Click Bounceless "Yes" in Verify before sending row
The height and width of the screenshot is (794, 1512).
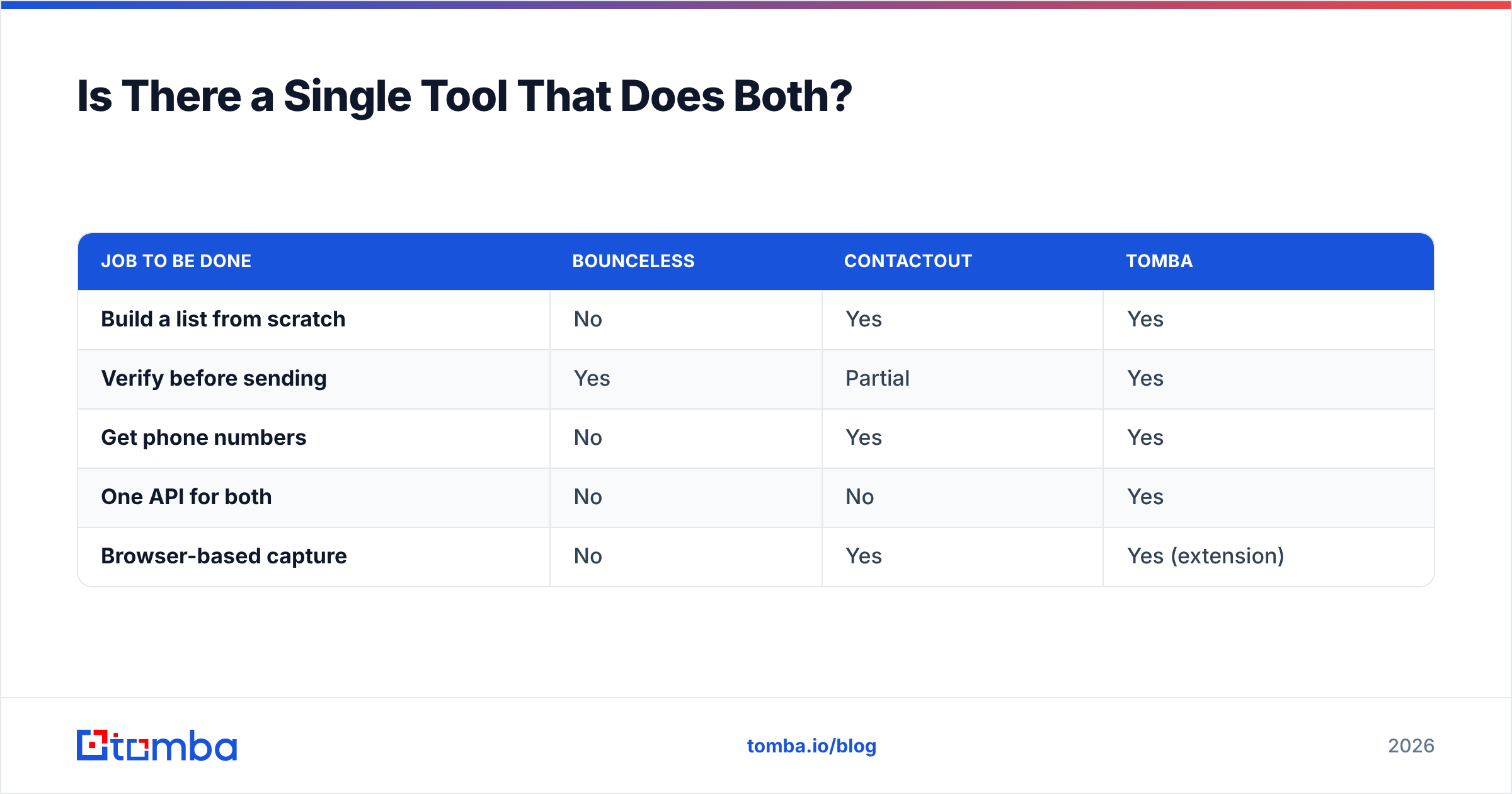click(x=592, y=378)
